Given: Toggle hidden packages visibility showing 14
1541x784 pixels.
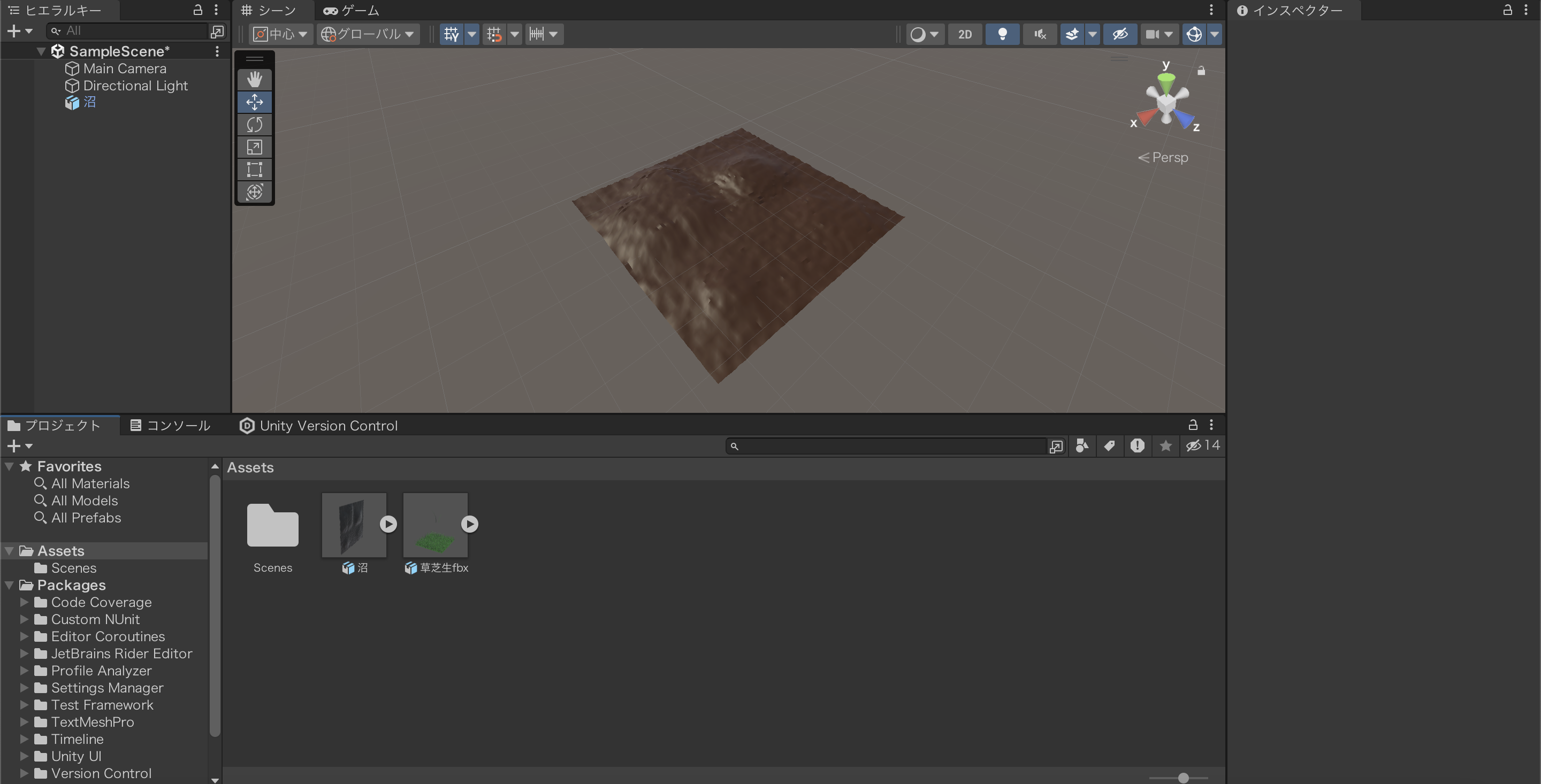Looking at the screenshot, I should [x=1202, y=445].
